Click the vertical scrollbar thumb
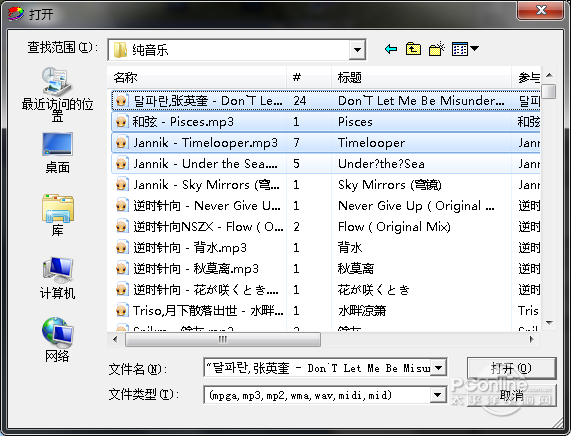 click(x=549, y=91)
